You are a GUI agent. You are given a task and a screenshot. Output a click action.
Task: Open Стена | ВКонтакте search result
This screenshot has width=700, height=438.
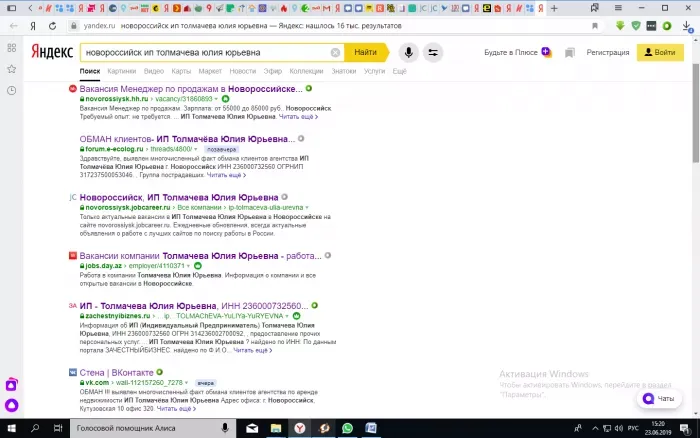(x=116, y=372)
